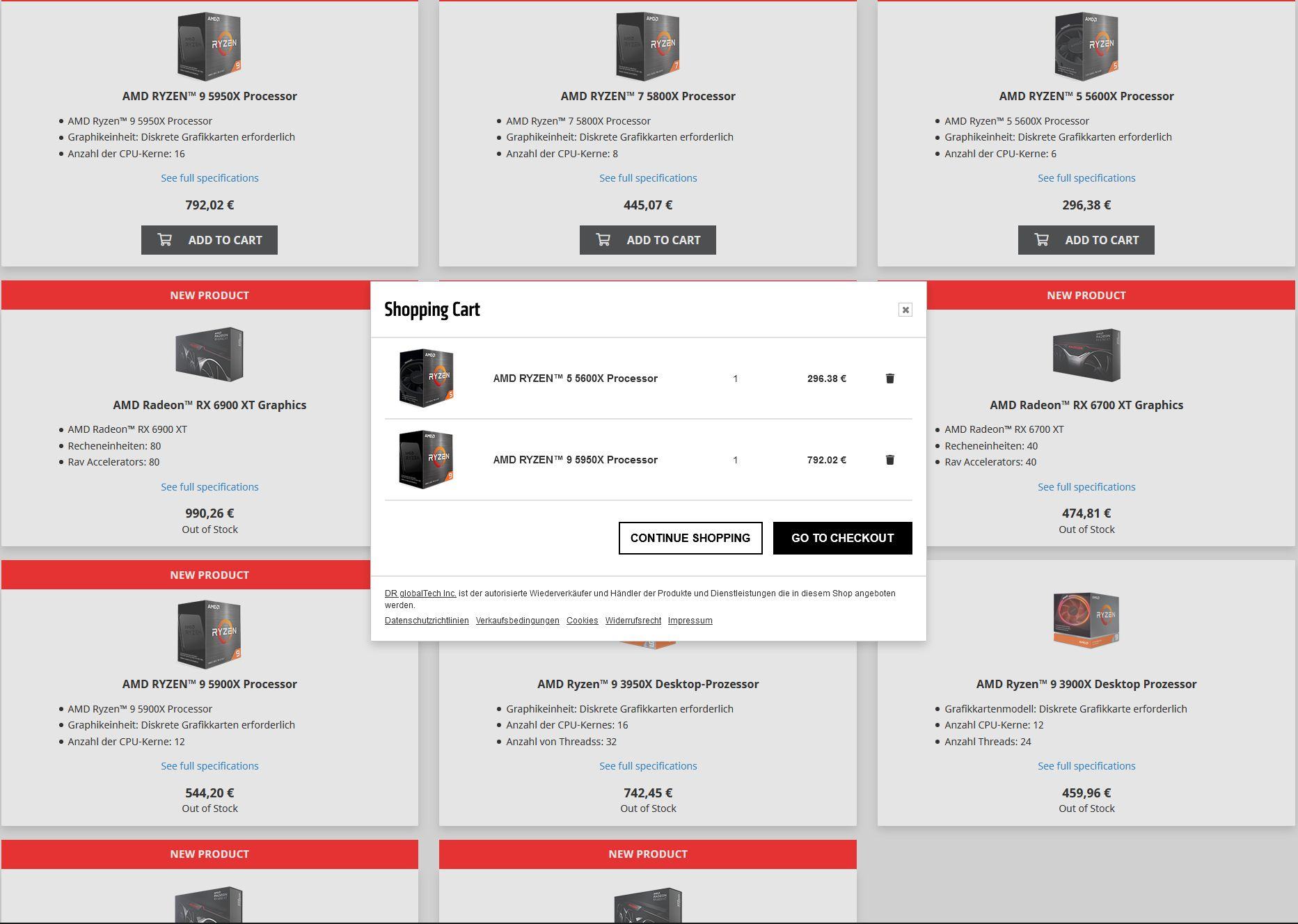Click the Radeon RX 6900 XT box image

coord(209,354)
